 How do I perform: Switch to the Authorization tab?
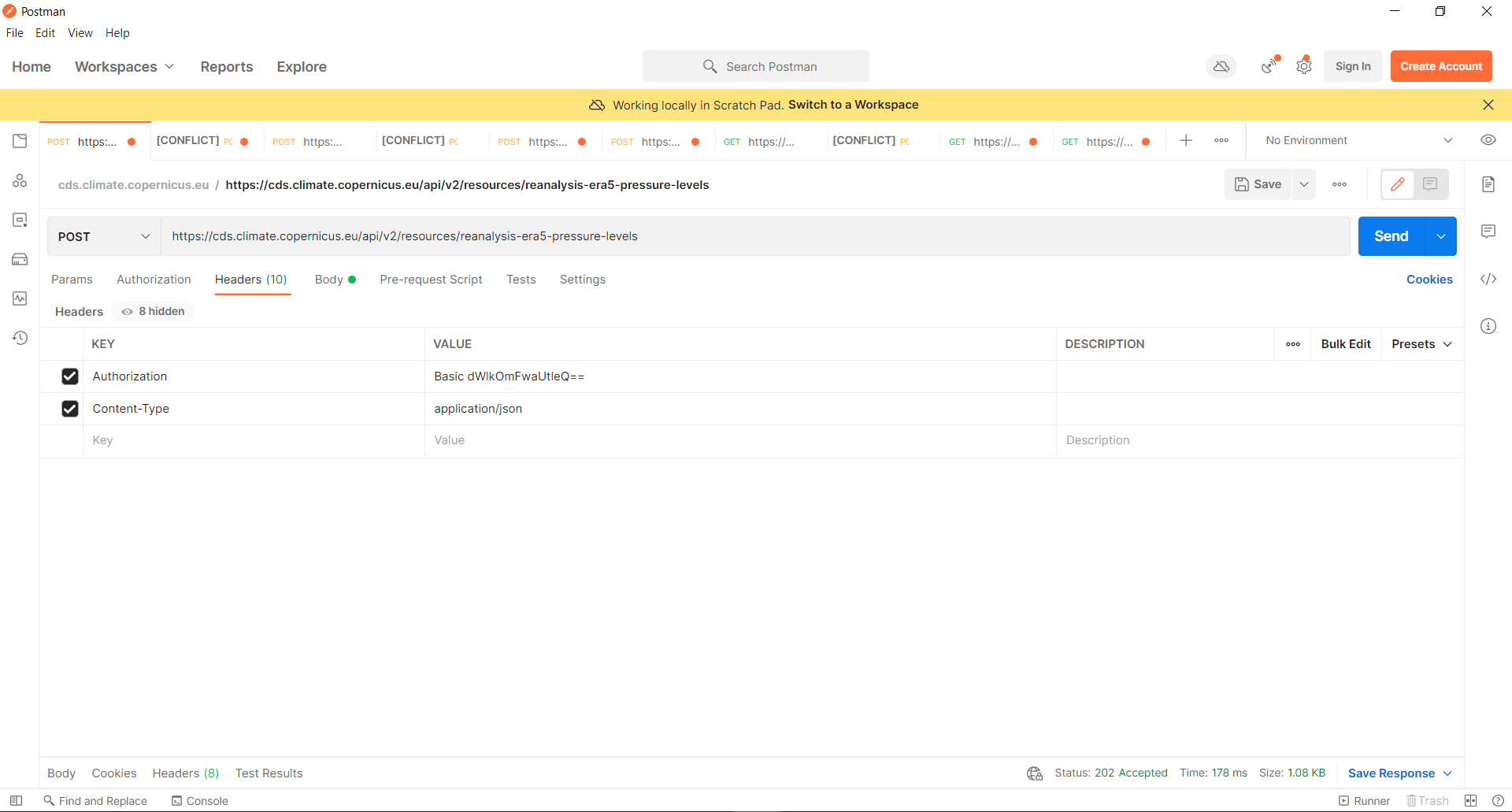coord(154,280)
